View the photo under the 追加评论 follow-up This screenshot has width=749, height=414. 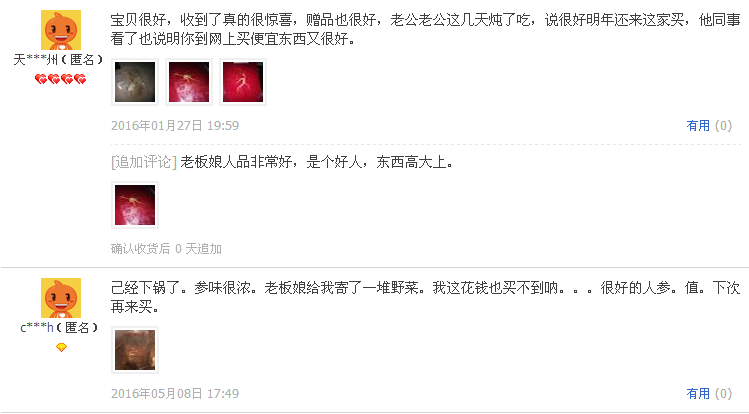(135, 205)
